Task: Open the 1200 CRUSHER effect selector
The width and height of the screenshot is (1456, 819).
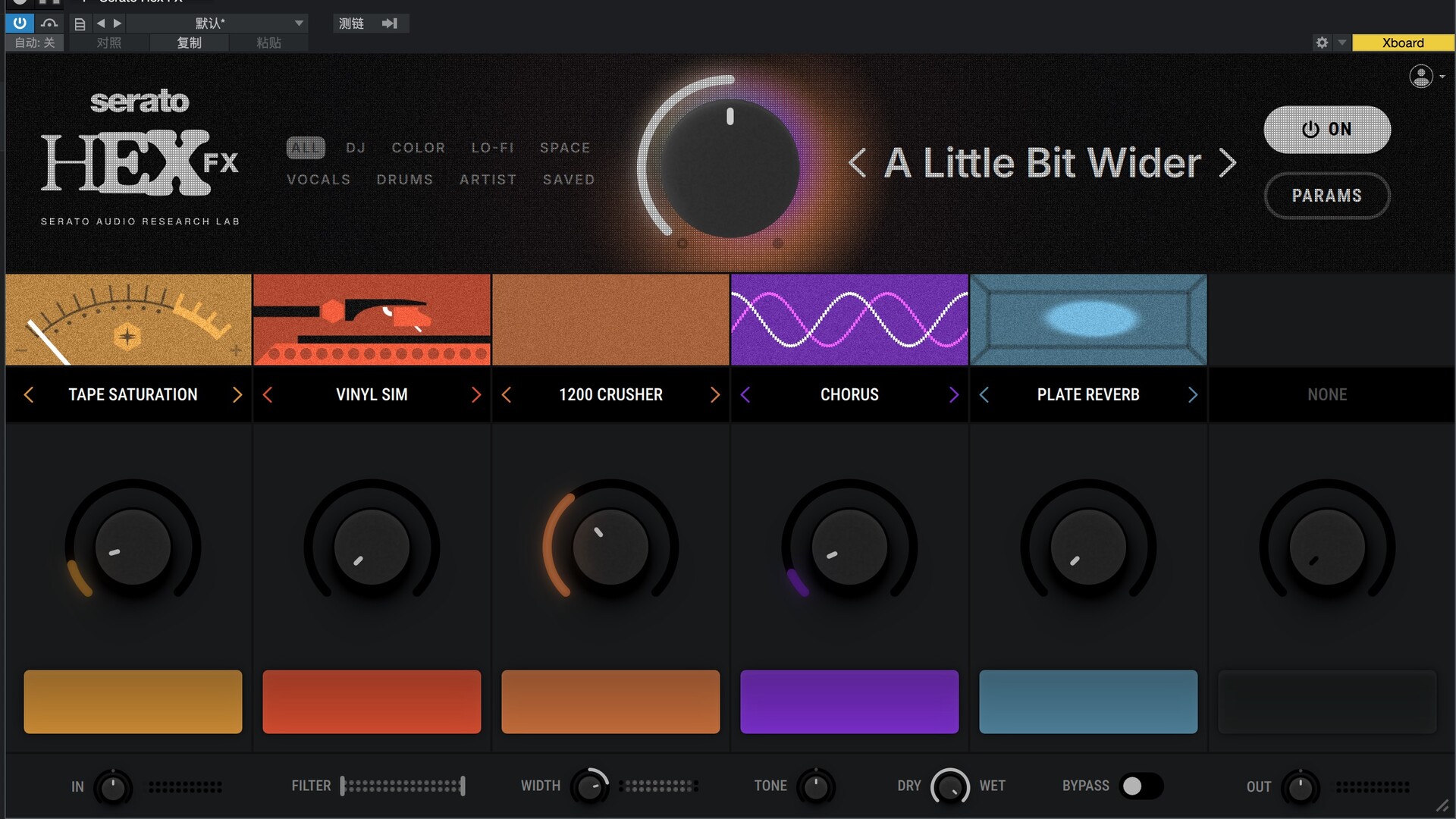Action: coord(610,394)
